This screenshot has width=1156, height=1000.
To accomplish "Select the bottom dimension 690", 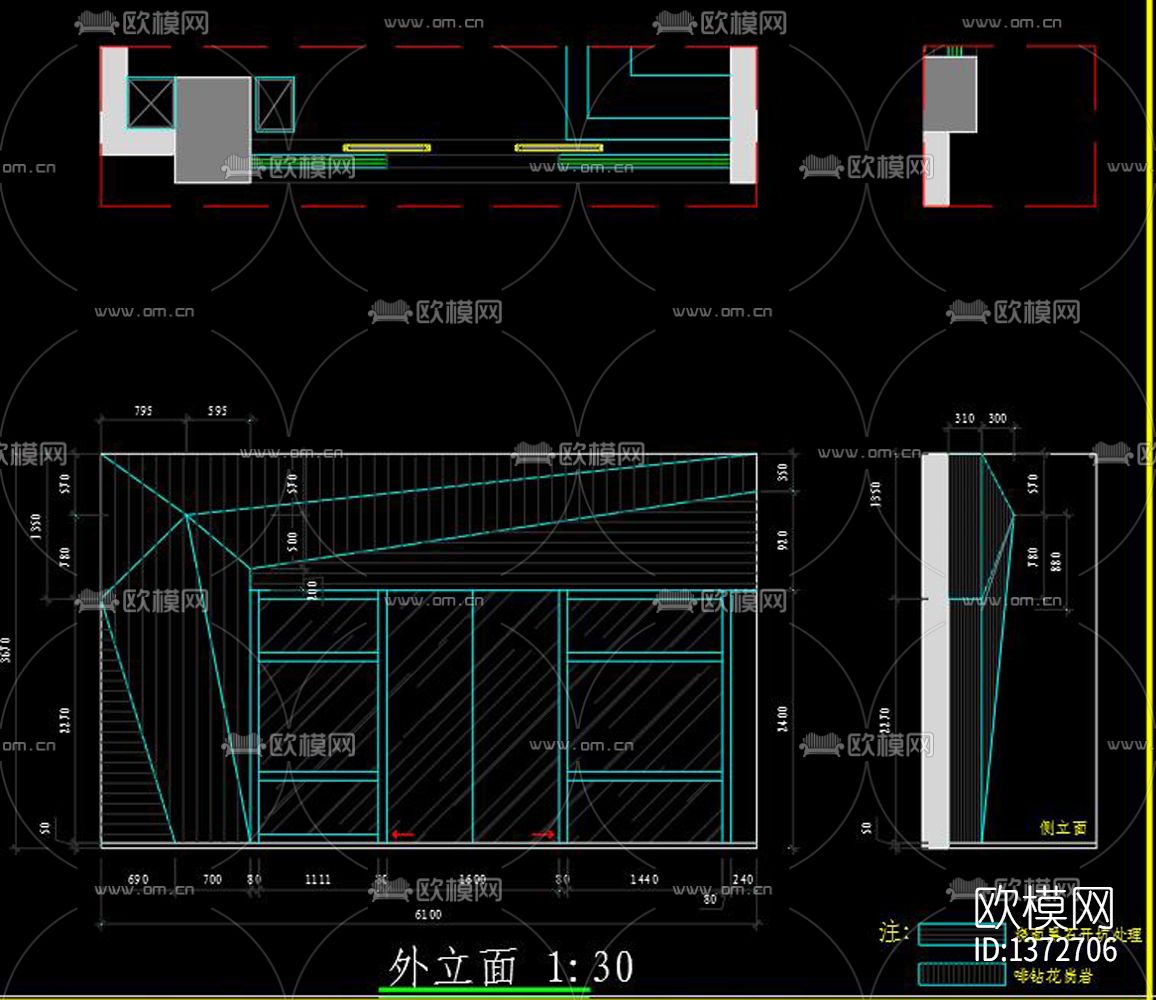I will (x=138, y=879).
